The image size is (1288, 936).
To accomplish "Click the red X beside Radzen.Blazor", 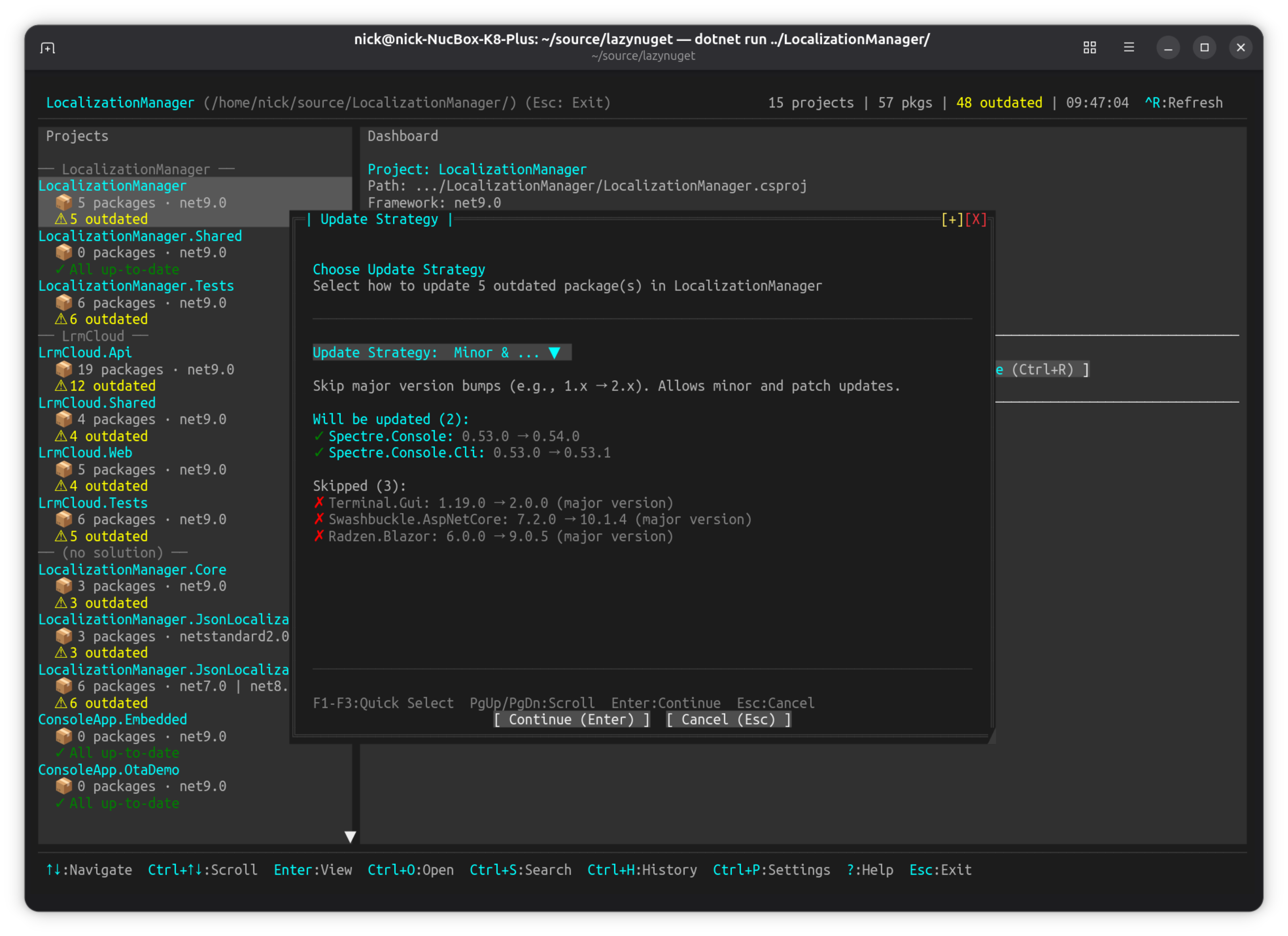I will coord(319,536).
